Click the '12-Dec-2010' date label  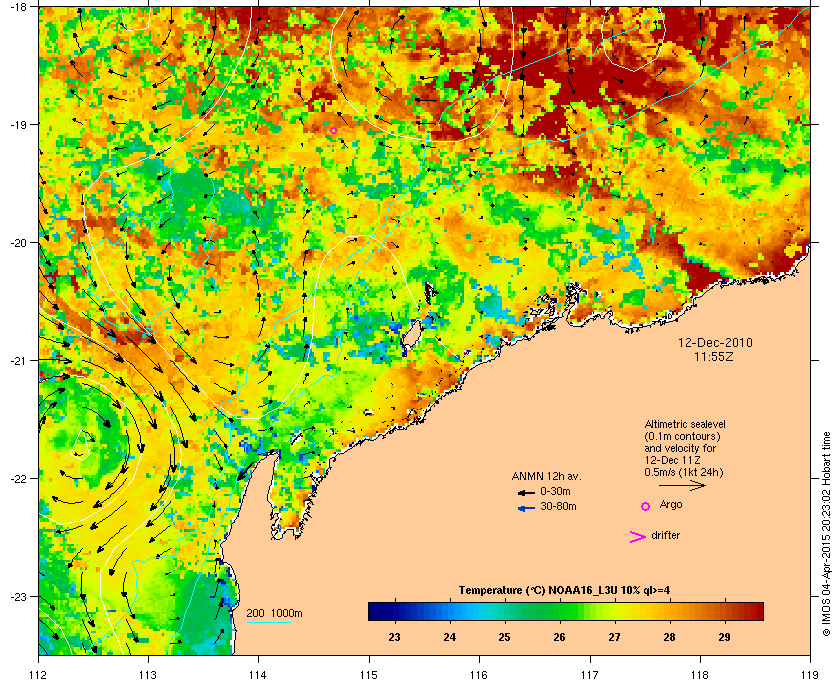[x=715, y=343]
